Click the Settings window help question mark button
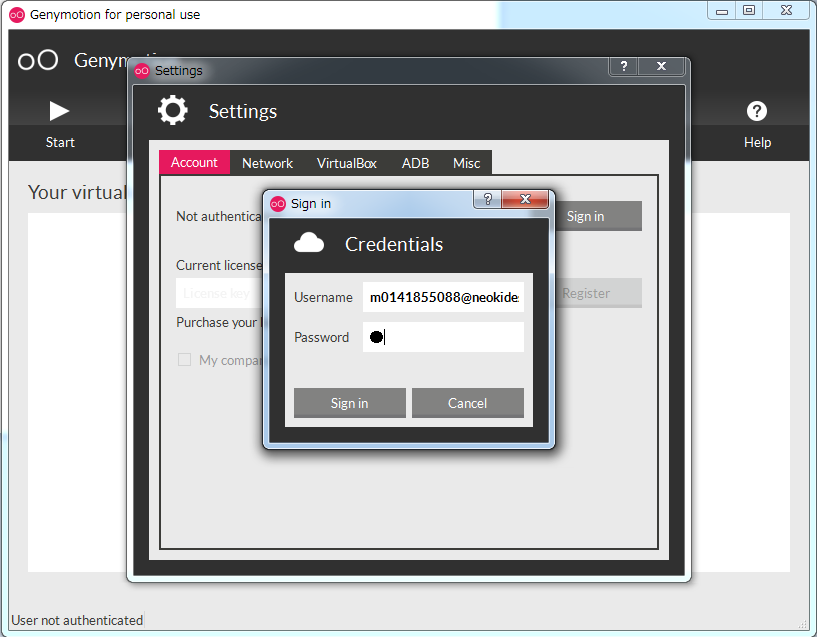The height and width of the screenshot is (637, 817). [624, 66]
